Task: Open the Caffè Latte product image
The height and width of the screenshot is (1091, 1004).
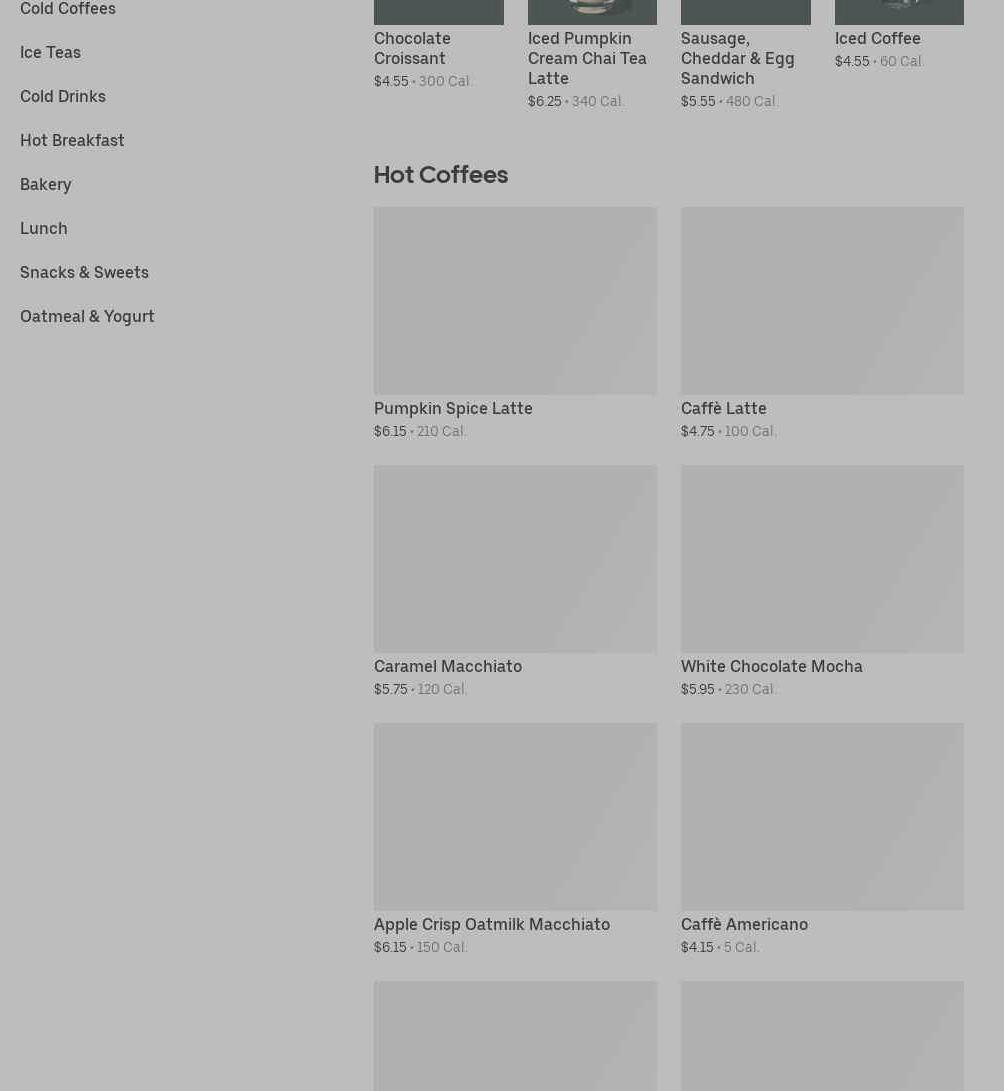Action: tap(822, 300)
